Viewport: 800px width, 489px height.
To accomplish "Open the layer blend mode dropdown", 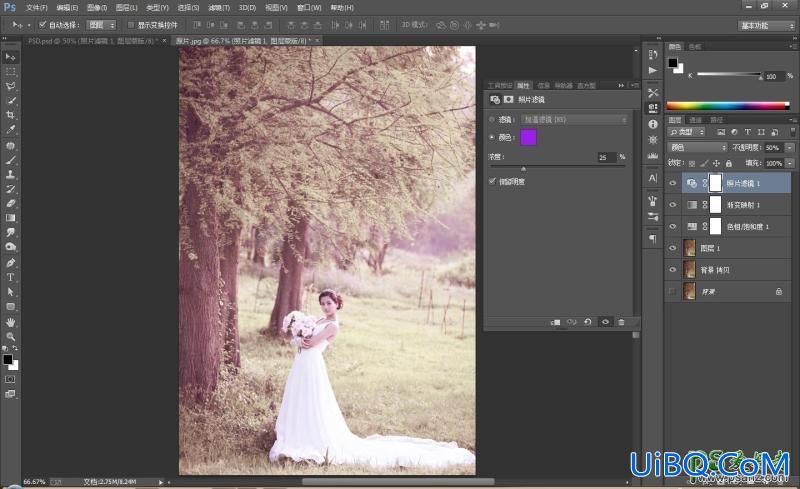I will coord(697,148).
